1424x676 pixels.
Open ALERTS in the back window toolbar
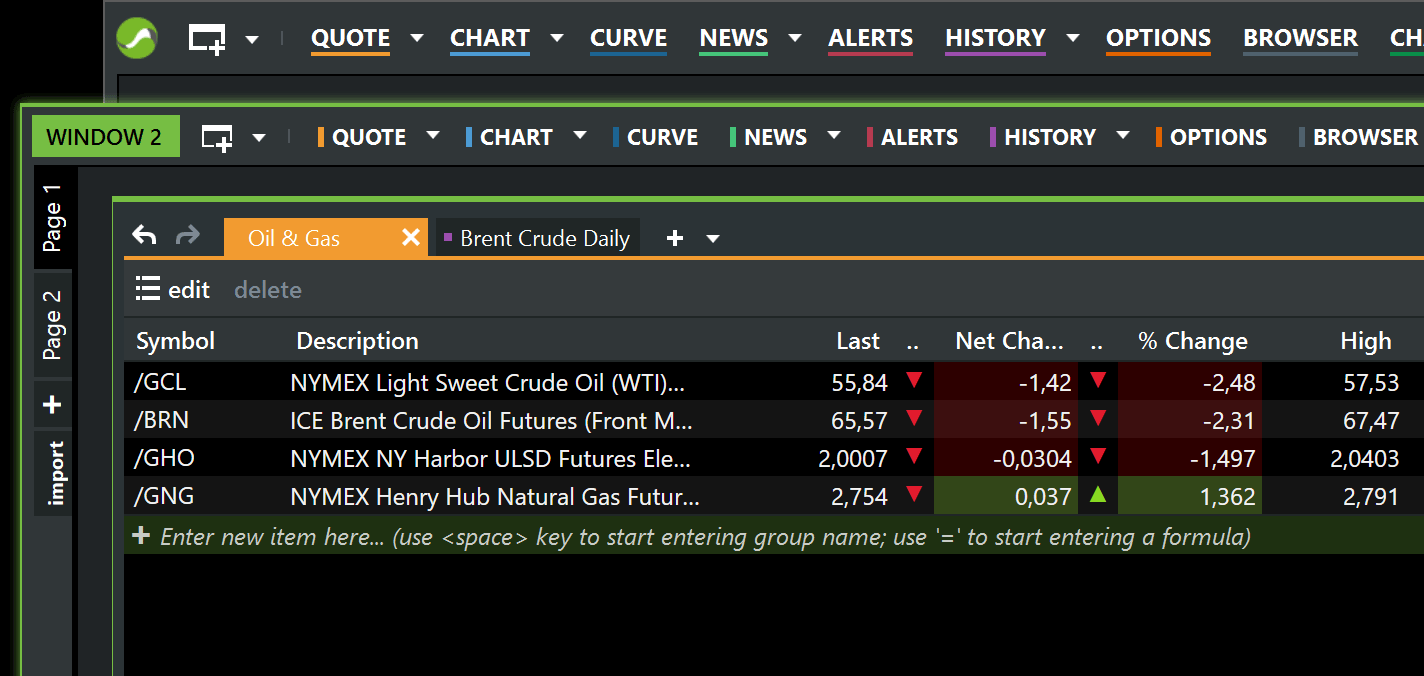pos(870,38)
